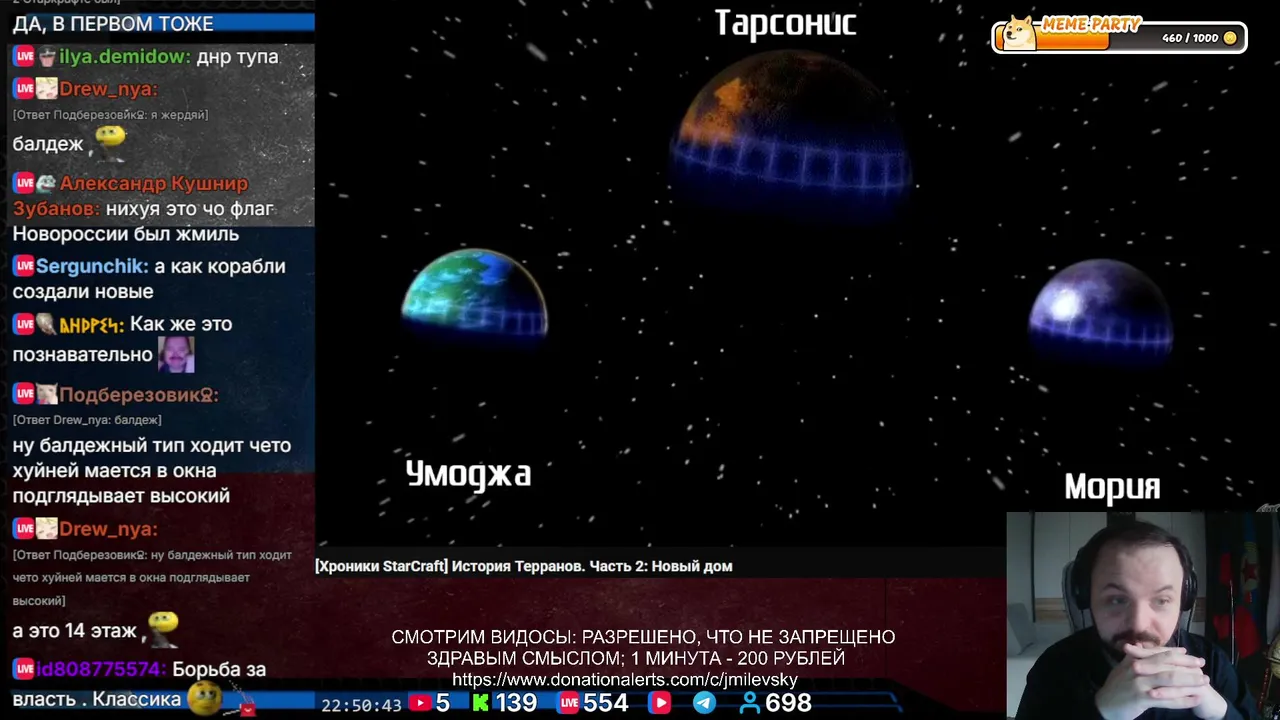
Task: Click the K platform count 139
Action: (516, 703)
